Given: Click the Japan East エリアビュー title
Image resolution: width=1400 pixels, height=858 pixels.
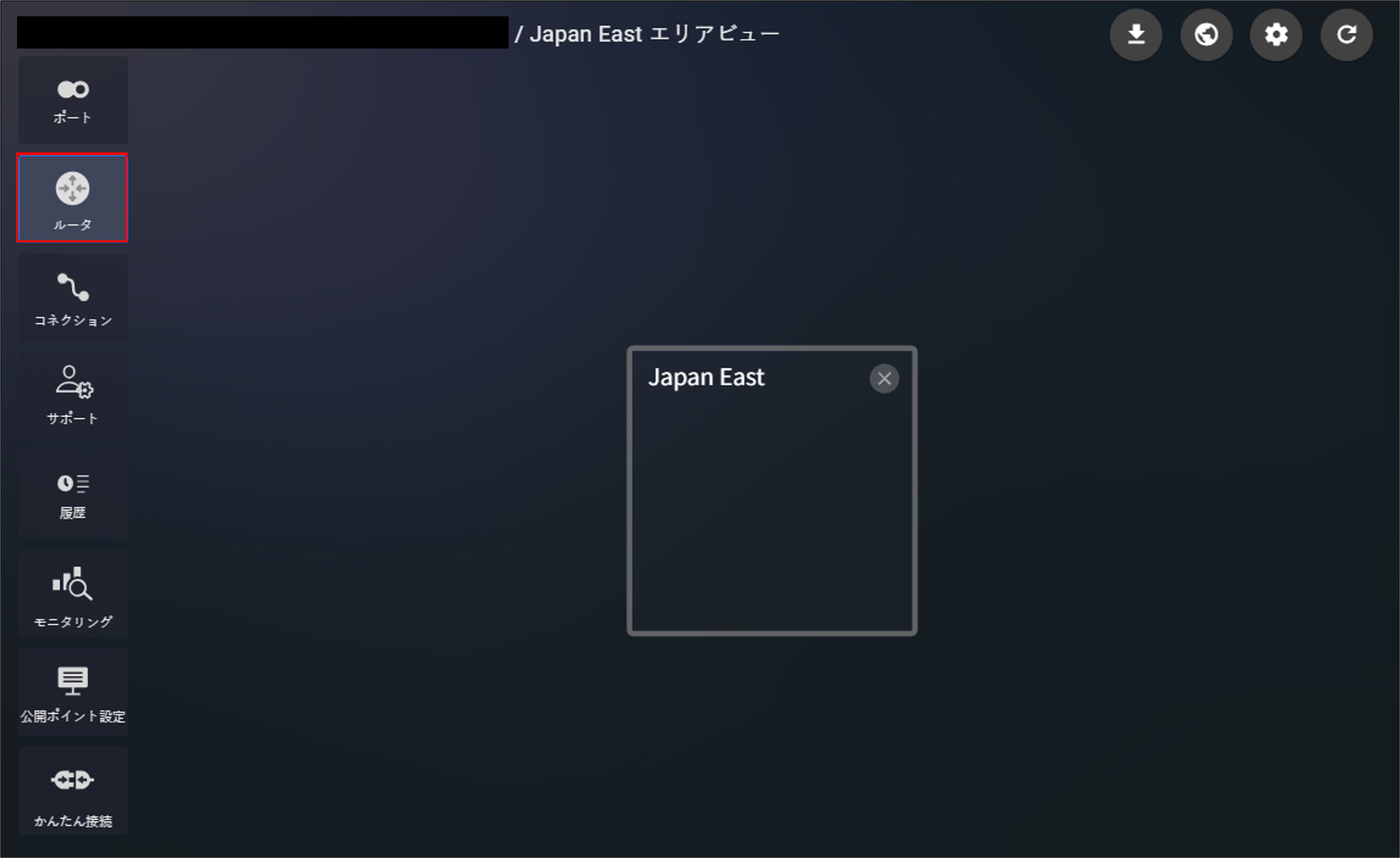Looking at the screenshot, I should [654, 34].
